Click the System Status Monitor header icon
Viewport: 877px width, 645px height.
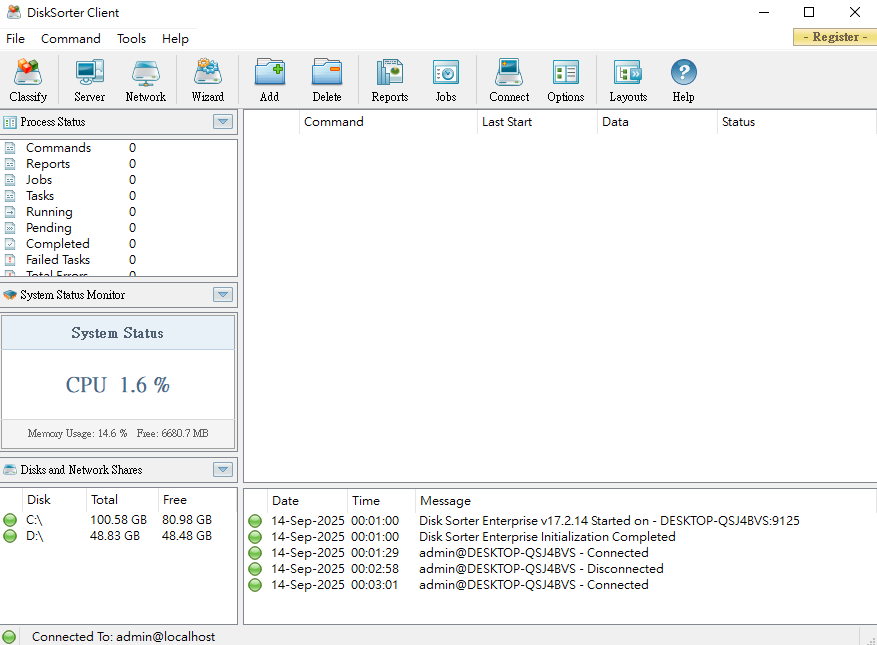(x=10, y=295)
